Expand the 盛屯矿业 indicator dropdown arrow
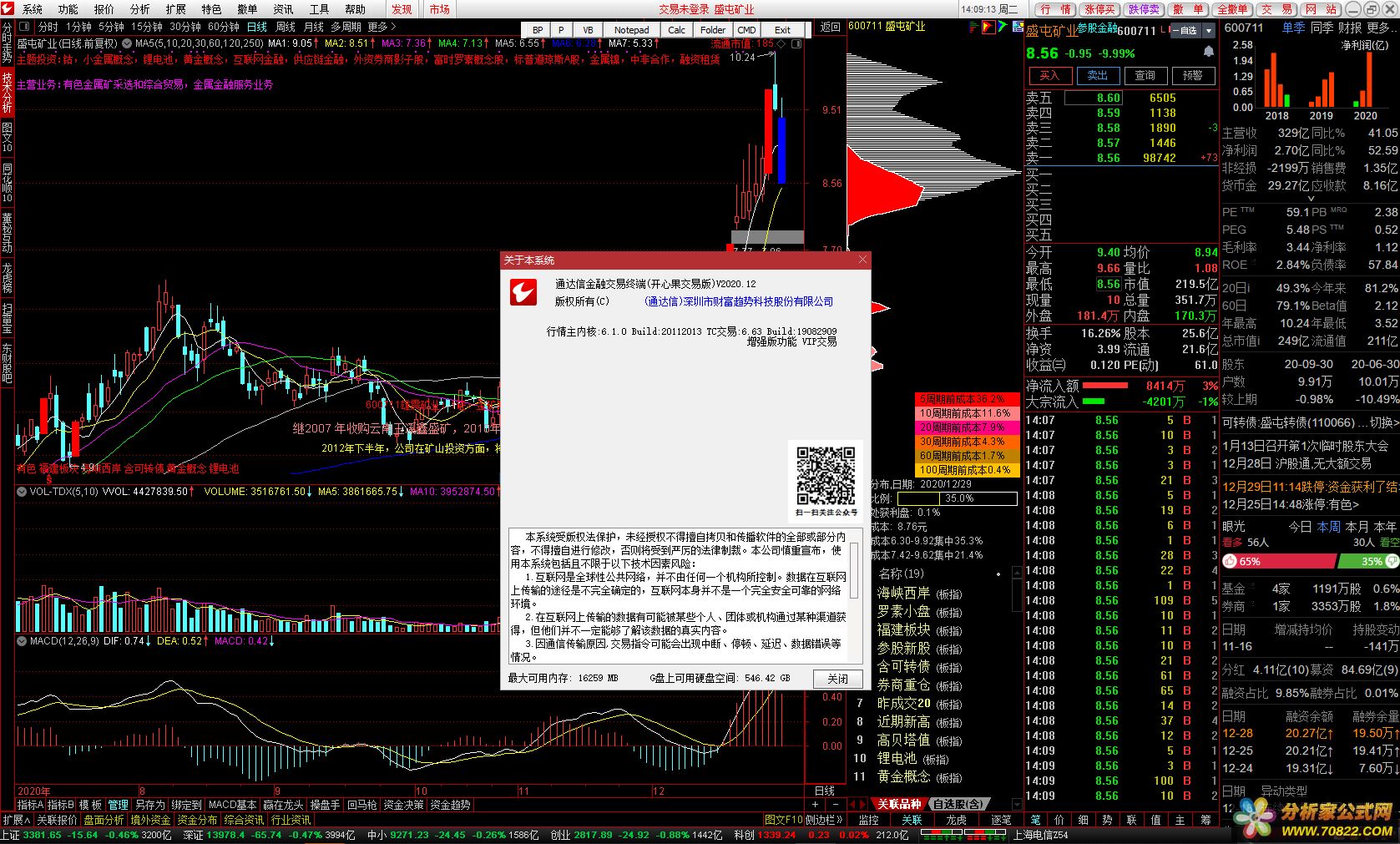The width and height of the screenshot is (1400, 844). coord(126,43)
